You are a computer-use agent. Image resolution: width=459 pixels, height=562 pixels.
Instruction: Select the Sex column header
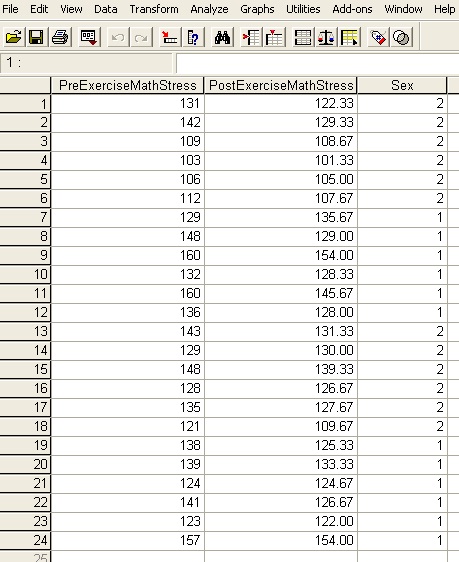(x=402, y=85)
